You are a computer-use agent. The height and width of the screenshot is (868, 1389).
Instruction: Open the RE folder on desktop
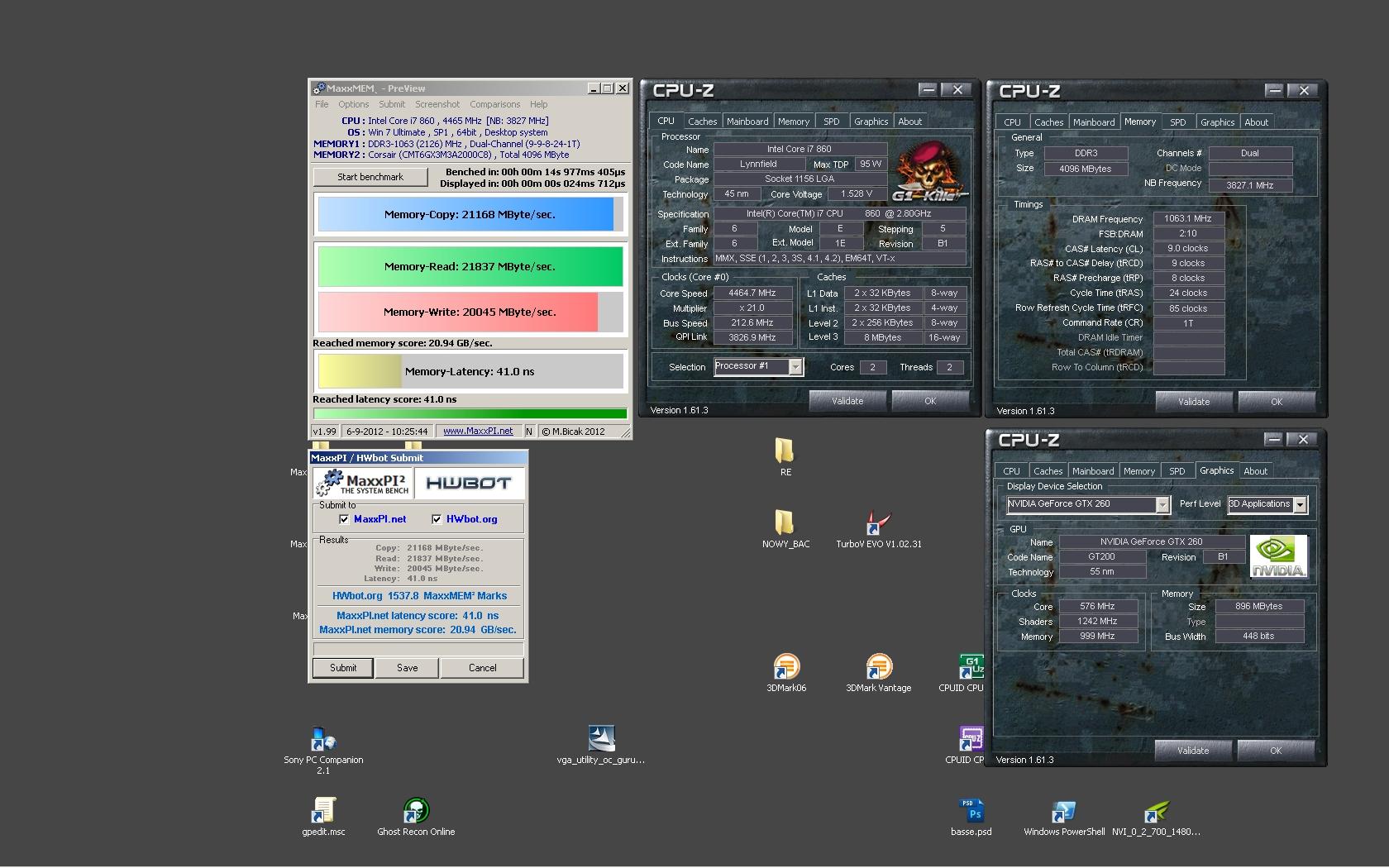(x=785, y=451)
